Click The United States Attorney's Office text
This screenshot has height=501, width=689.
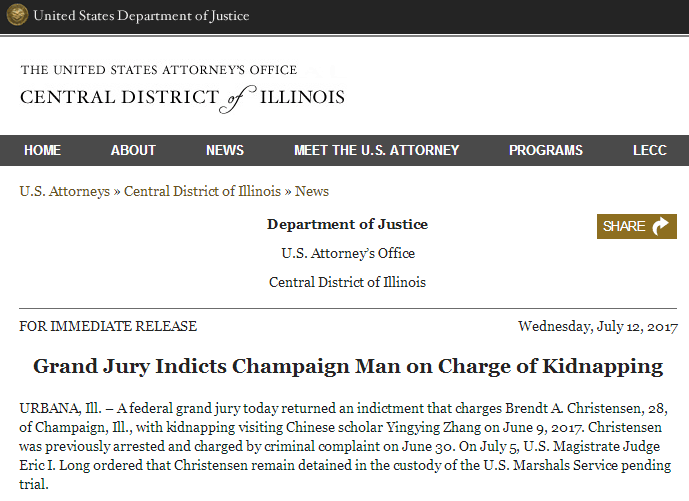(x=159, y=70)
